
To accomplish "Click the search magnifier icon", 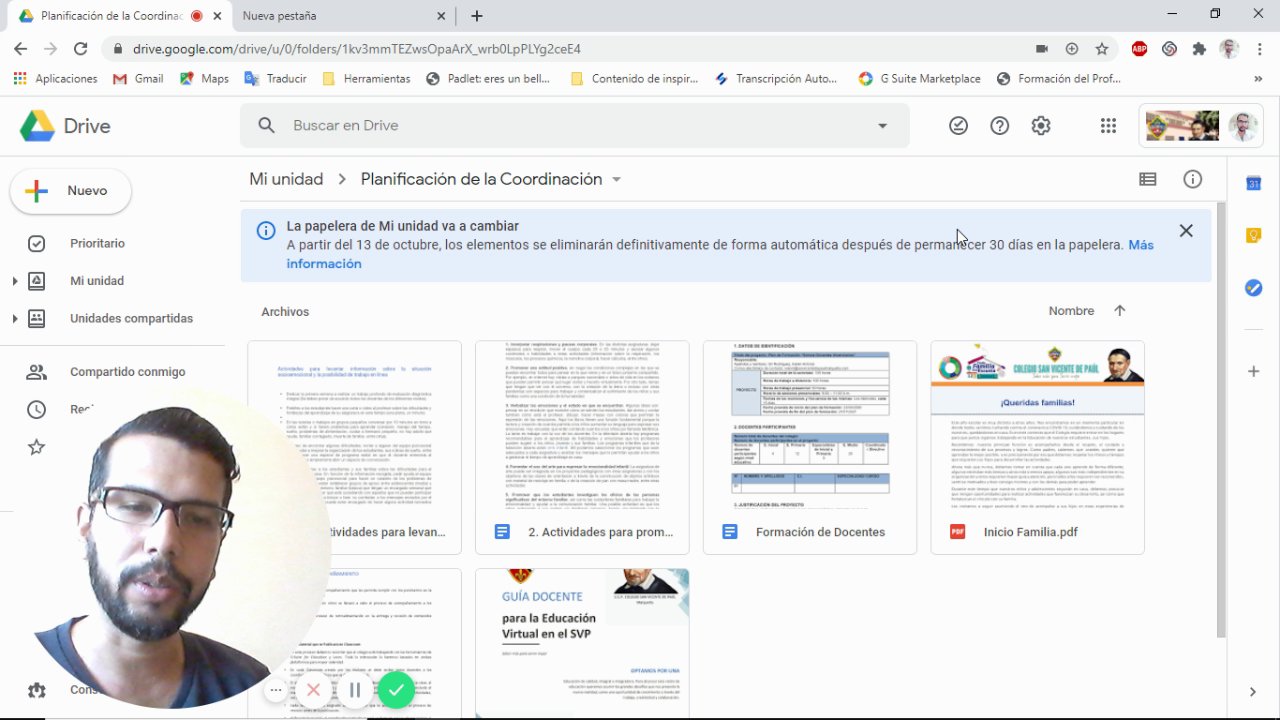I will point(266,125).
